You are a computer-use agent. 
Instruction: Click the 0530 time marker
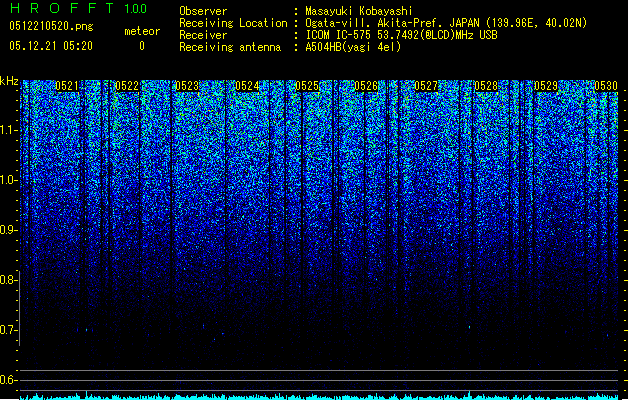pos(606,86)
